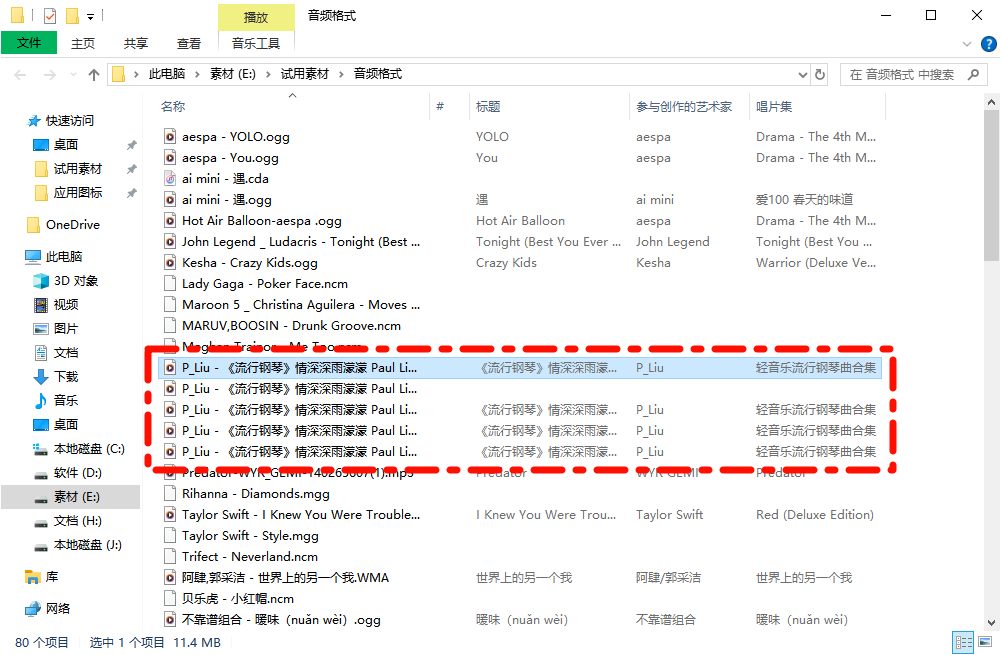Open the 音乐 folder icon
The height and width of the screenshot is (655, 1001).
pos(41,400)
